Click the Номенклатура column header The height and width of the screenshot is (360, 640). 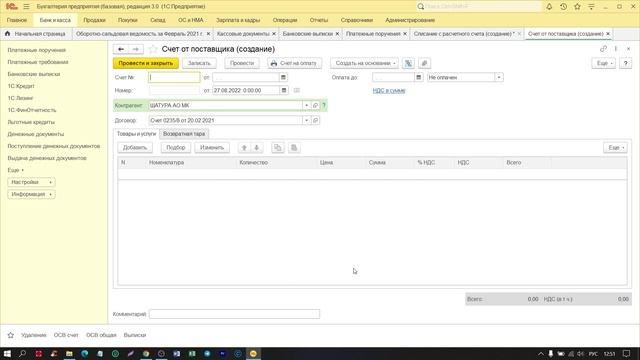pyautogui.click(x=167, y=162)
